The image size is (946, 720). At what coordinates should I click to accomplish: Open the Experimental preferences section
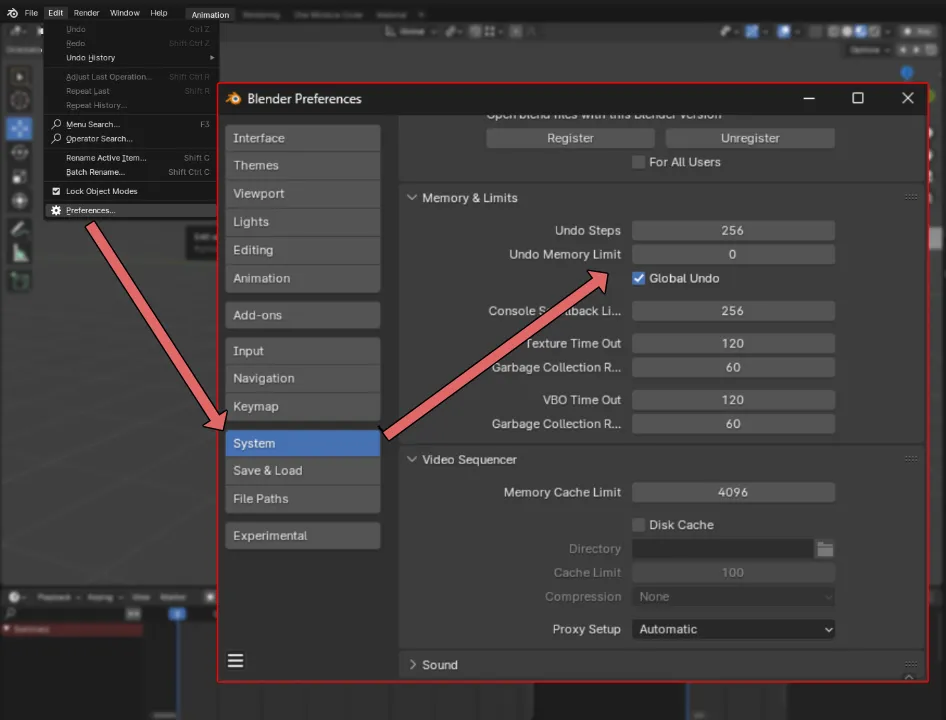pos(303,536)
